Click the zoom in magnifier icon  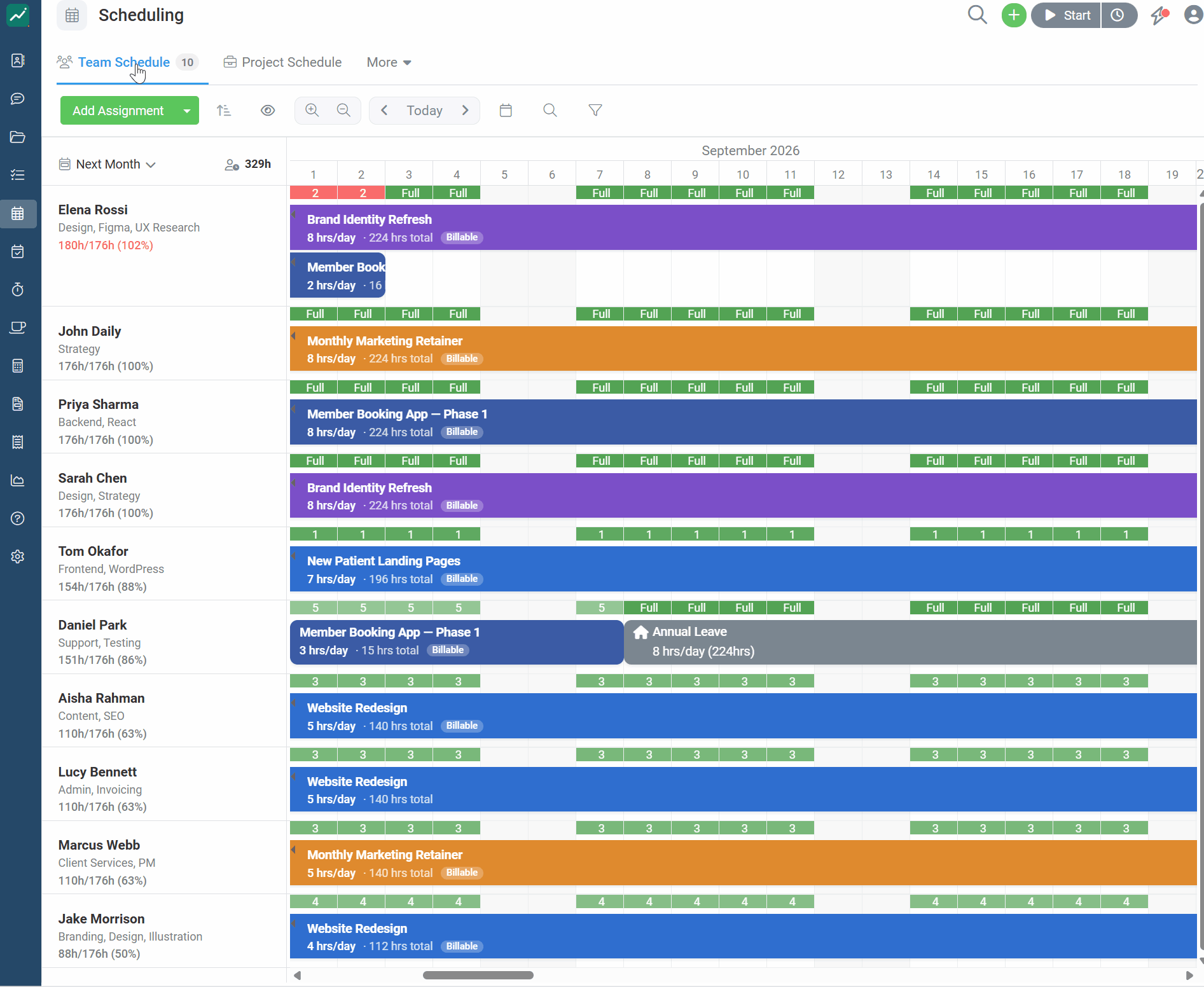click(312, 110)
